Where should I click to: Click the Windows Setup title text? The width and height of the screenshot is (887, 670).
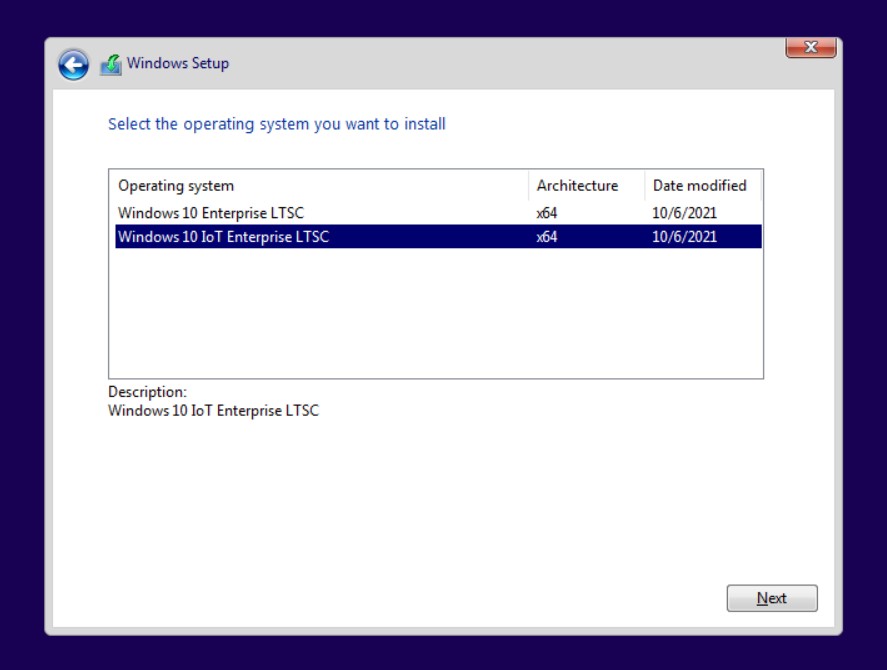pos(178,63)
